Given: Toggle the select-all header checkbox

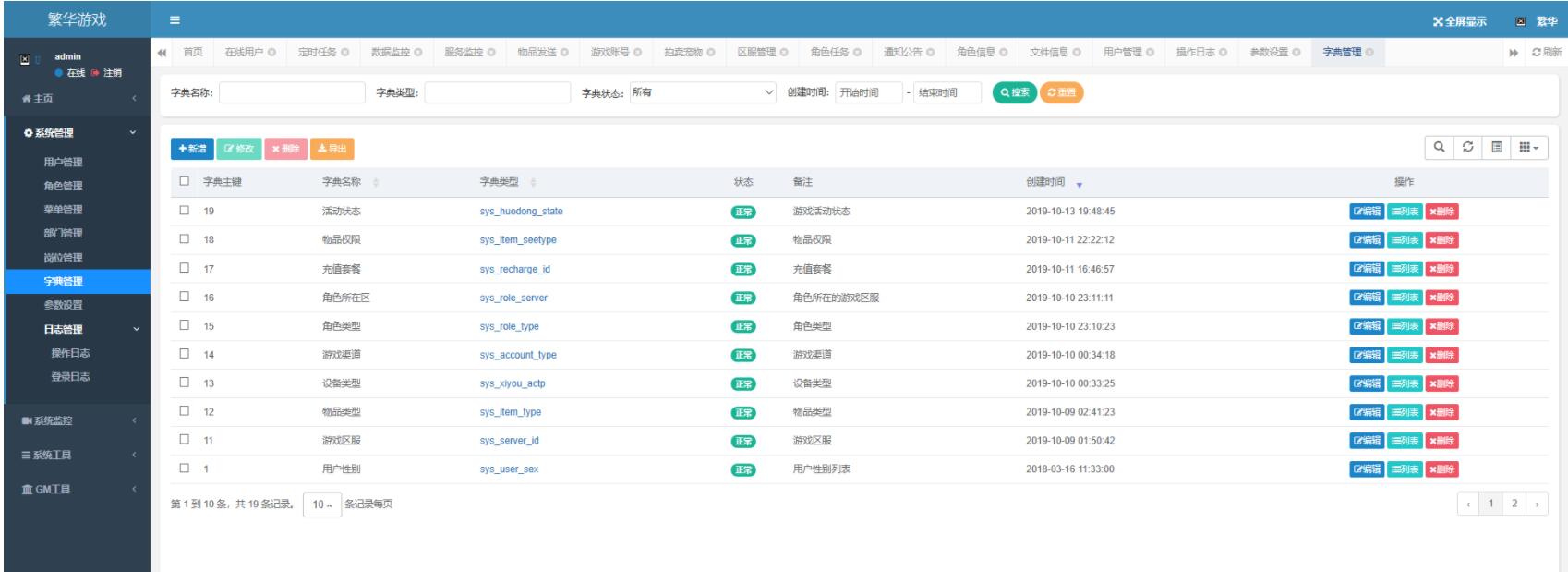Looking at the screenshot, I should tap(185, 182).
